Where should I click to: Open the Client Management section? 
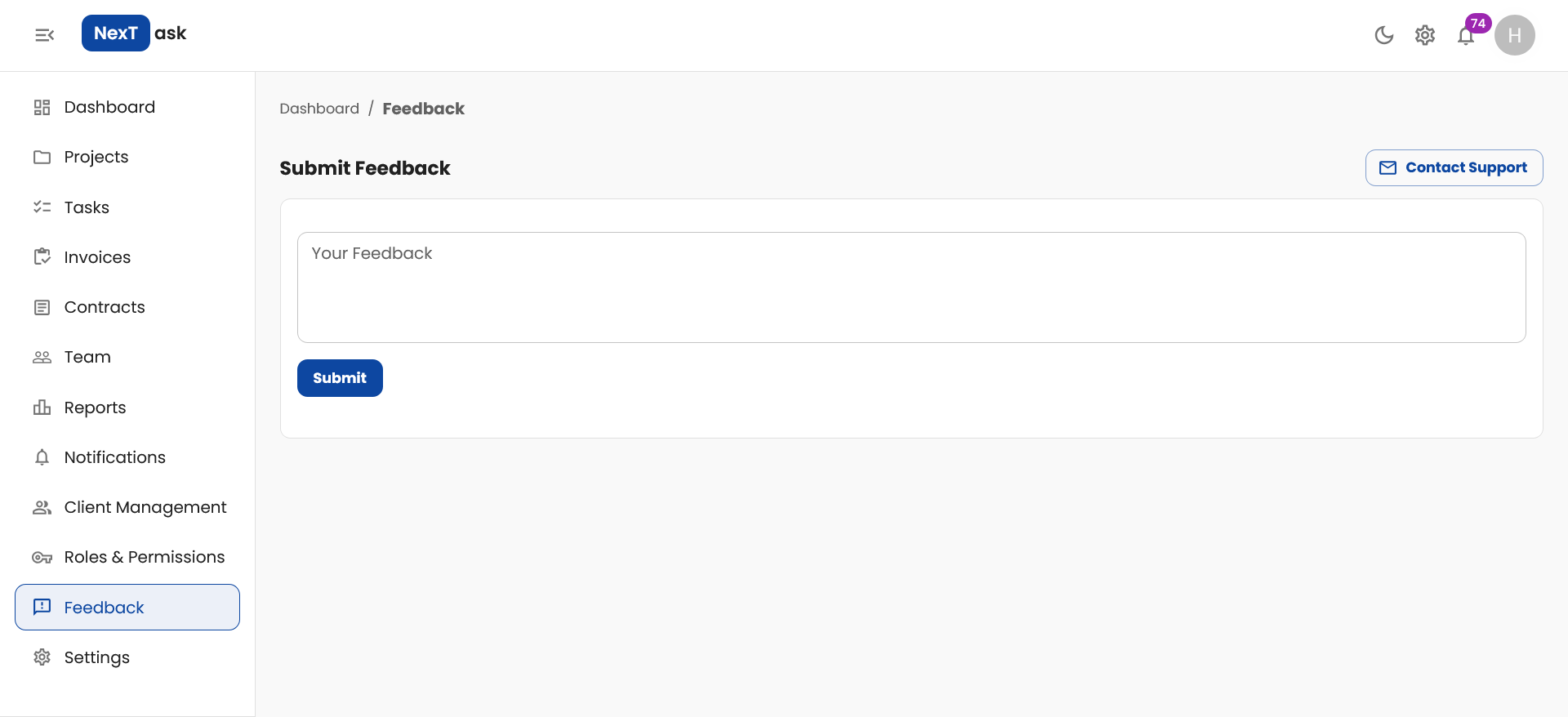click(x=145, y=507)
